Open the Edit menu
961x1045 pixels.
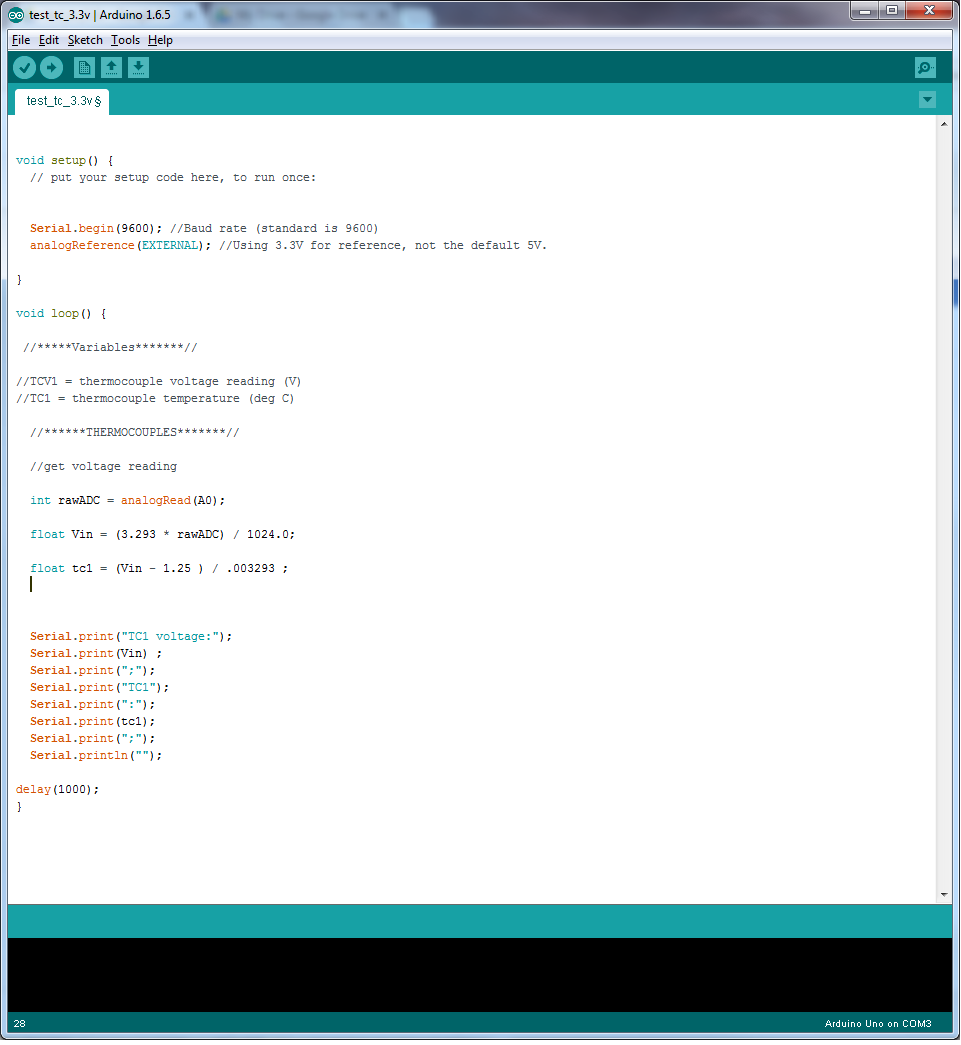click(x=49, y=40)
